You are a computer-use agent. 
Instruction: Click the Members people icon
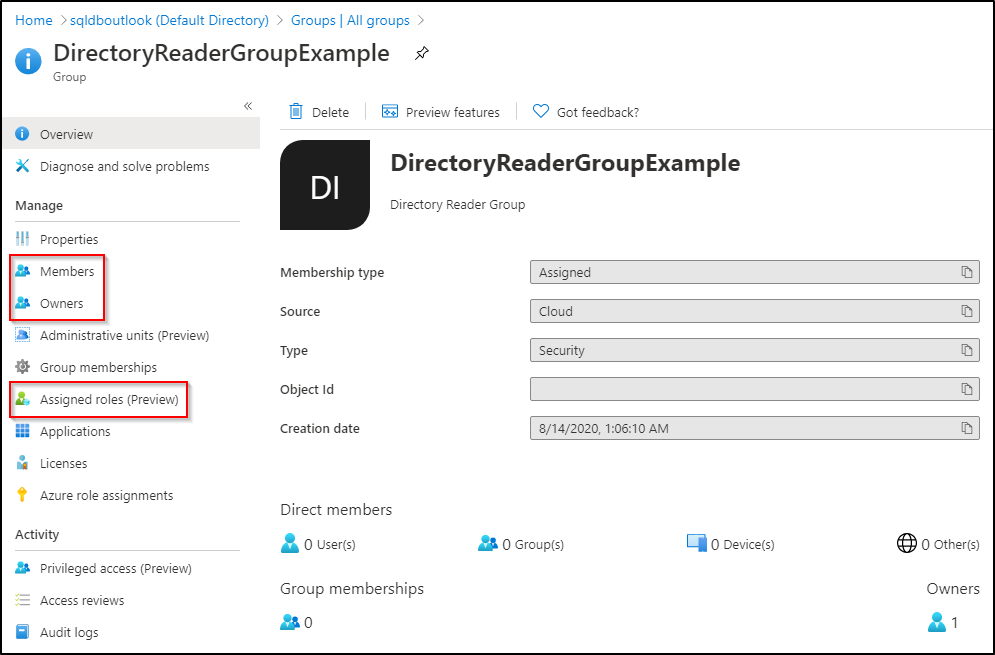pos(22,271)
